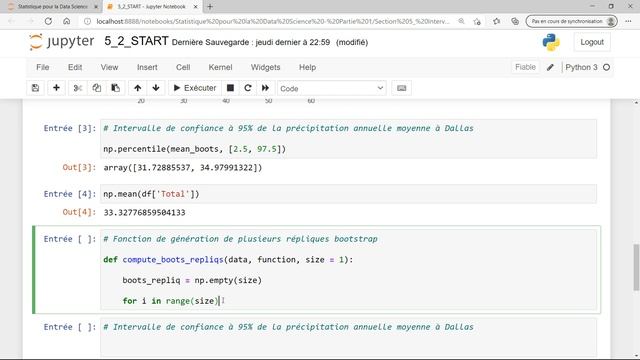Screen dimensions: 640x360
Task: Open the browser collections icon
Action: pyautogui.click(x=515, y=21)
